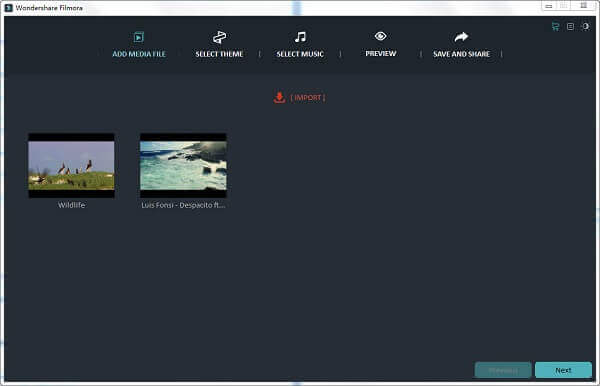Select the Luis Fonsi Despacito thumbnail
The height and width of the screenshot is (386, 600).
pos(183,165)
